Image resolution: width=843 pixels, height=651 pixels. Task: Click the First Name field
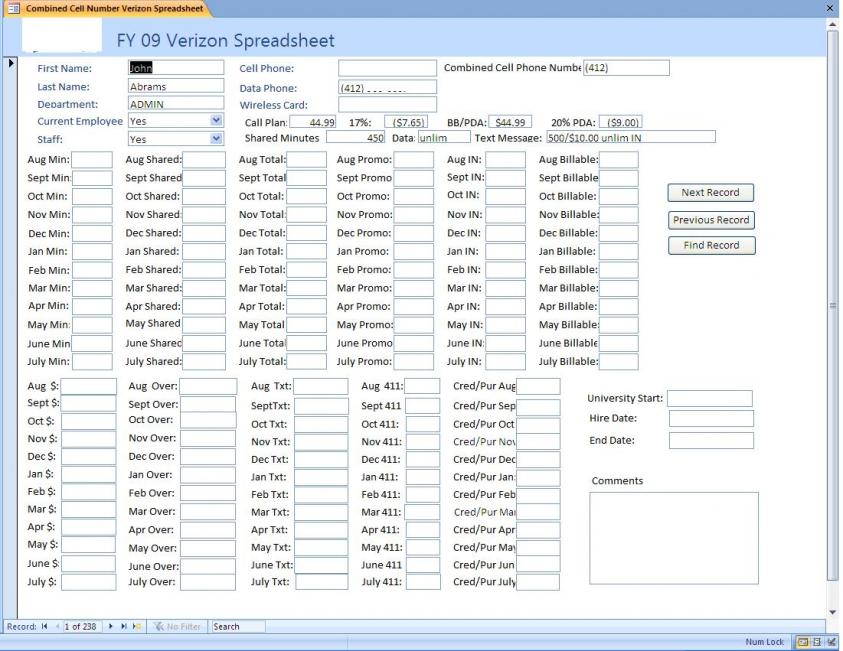click(176, 68)
